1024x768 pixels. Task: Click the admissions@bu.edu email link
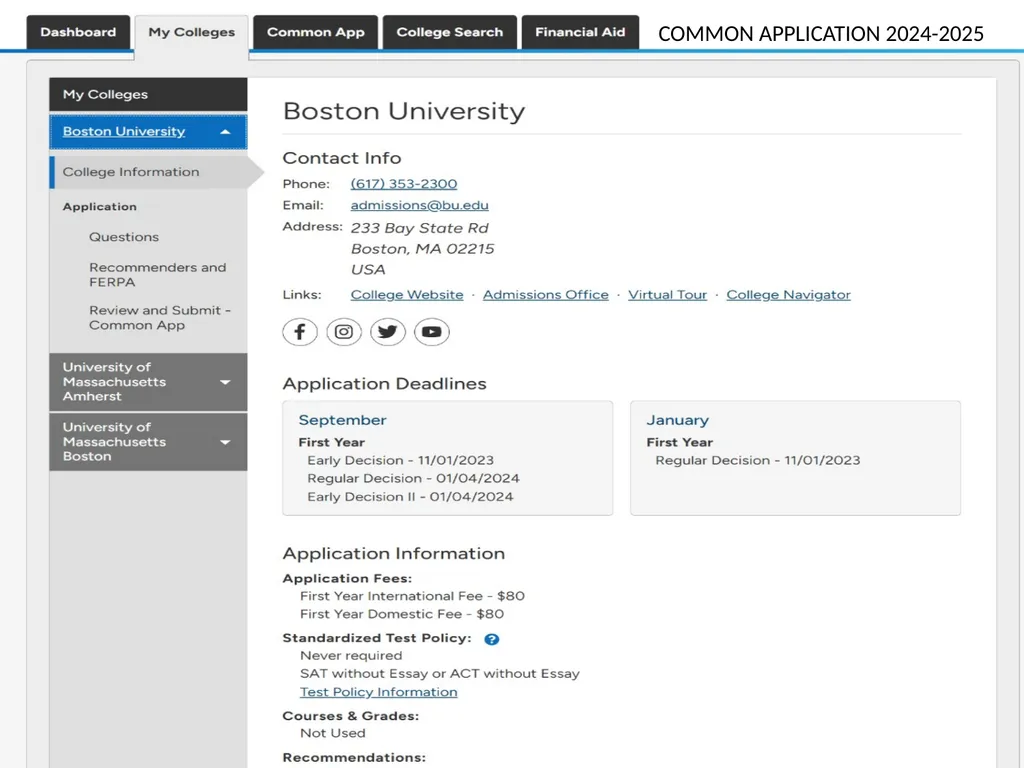(x=419, y=205)
